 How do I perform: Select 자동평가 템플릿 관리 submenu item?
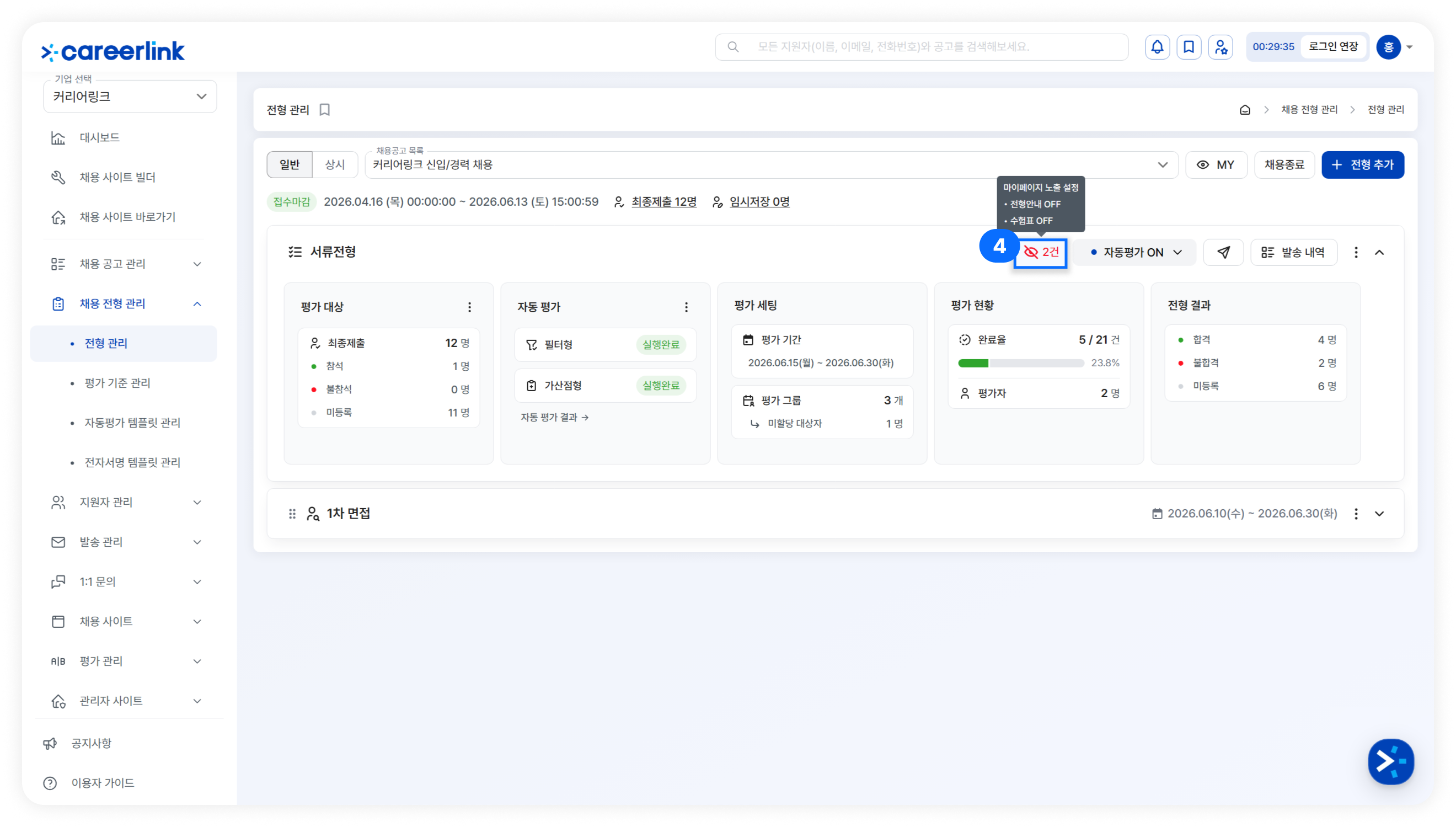(x=132, y=423)
